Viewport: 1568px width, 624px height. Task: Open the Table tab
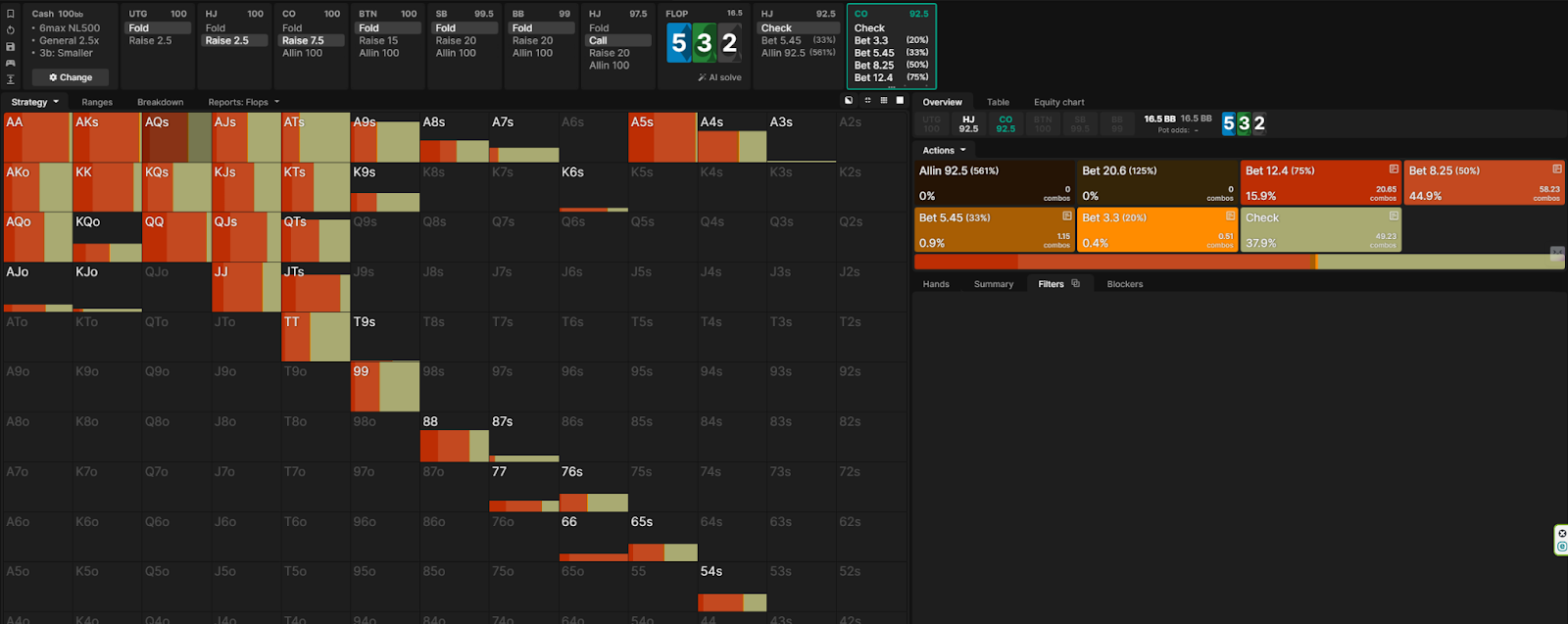(998, 102)
